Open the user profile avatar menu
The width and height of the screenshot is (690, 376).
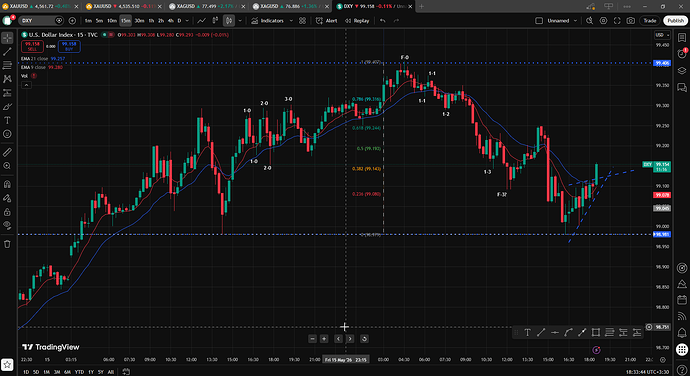pyautogui.click(x=7, y=21)
